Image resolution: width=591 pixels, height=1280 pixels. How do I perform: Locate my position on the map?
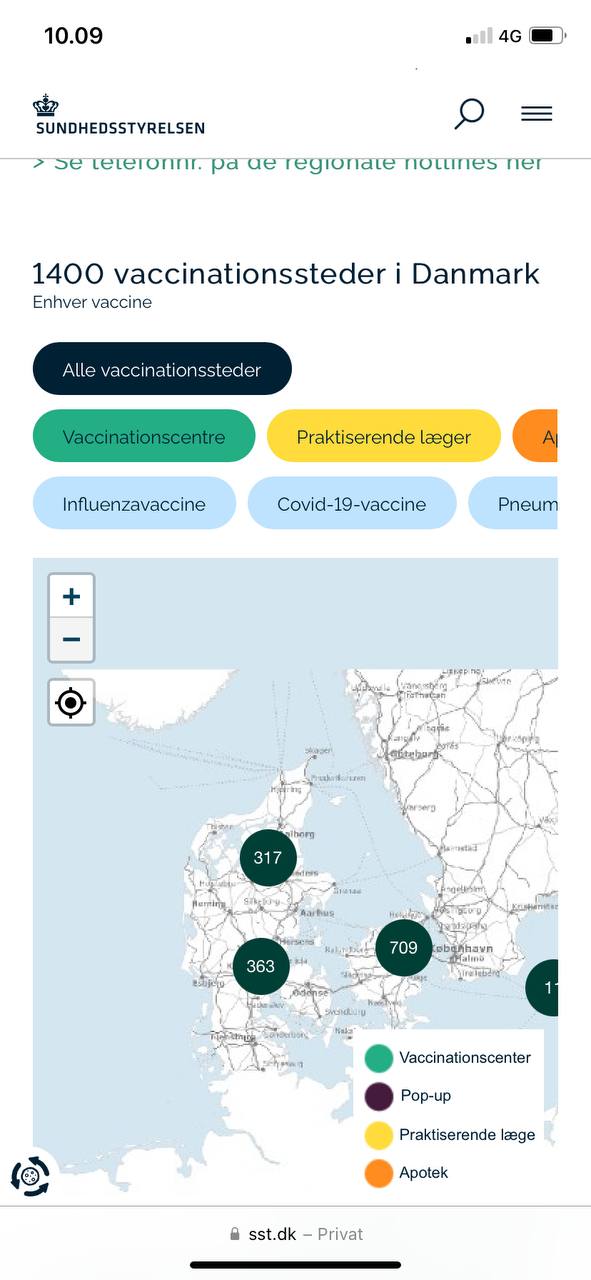tap(72, 702)
